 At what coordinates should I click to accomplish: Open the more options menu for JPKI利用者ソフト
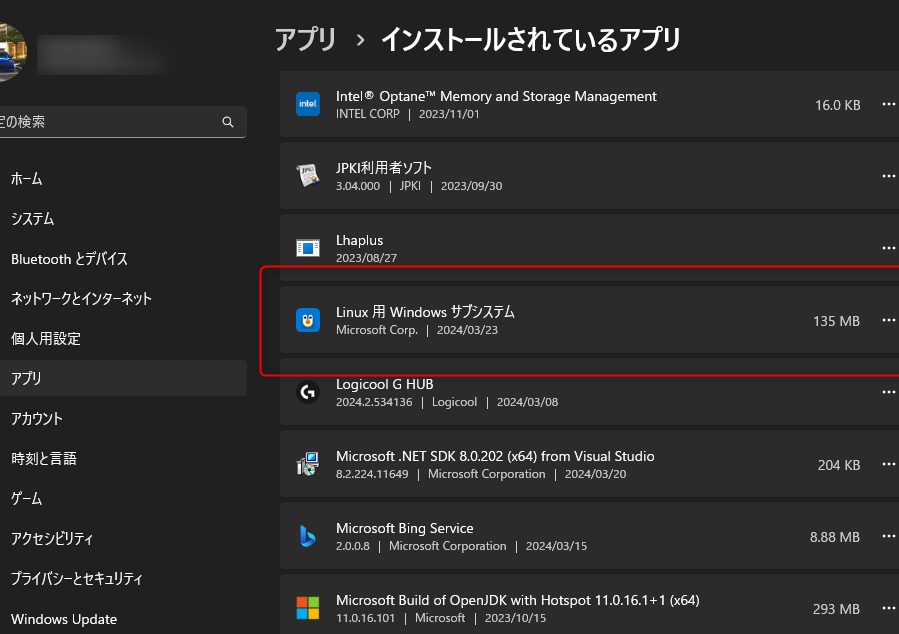click(888, 176)
